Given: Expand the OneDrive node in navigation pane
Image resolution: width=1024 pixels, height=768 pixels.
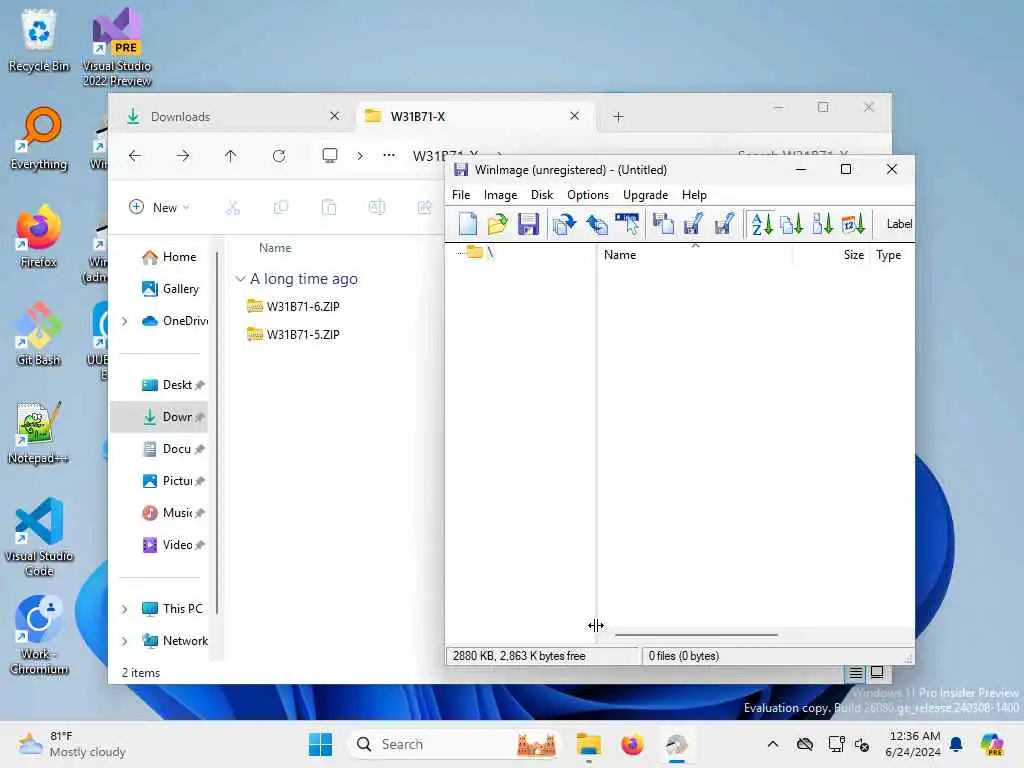Looking at the screenshot, I should click(x=125, y=321).
